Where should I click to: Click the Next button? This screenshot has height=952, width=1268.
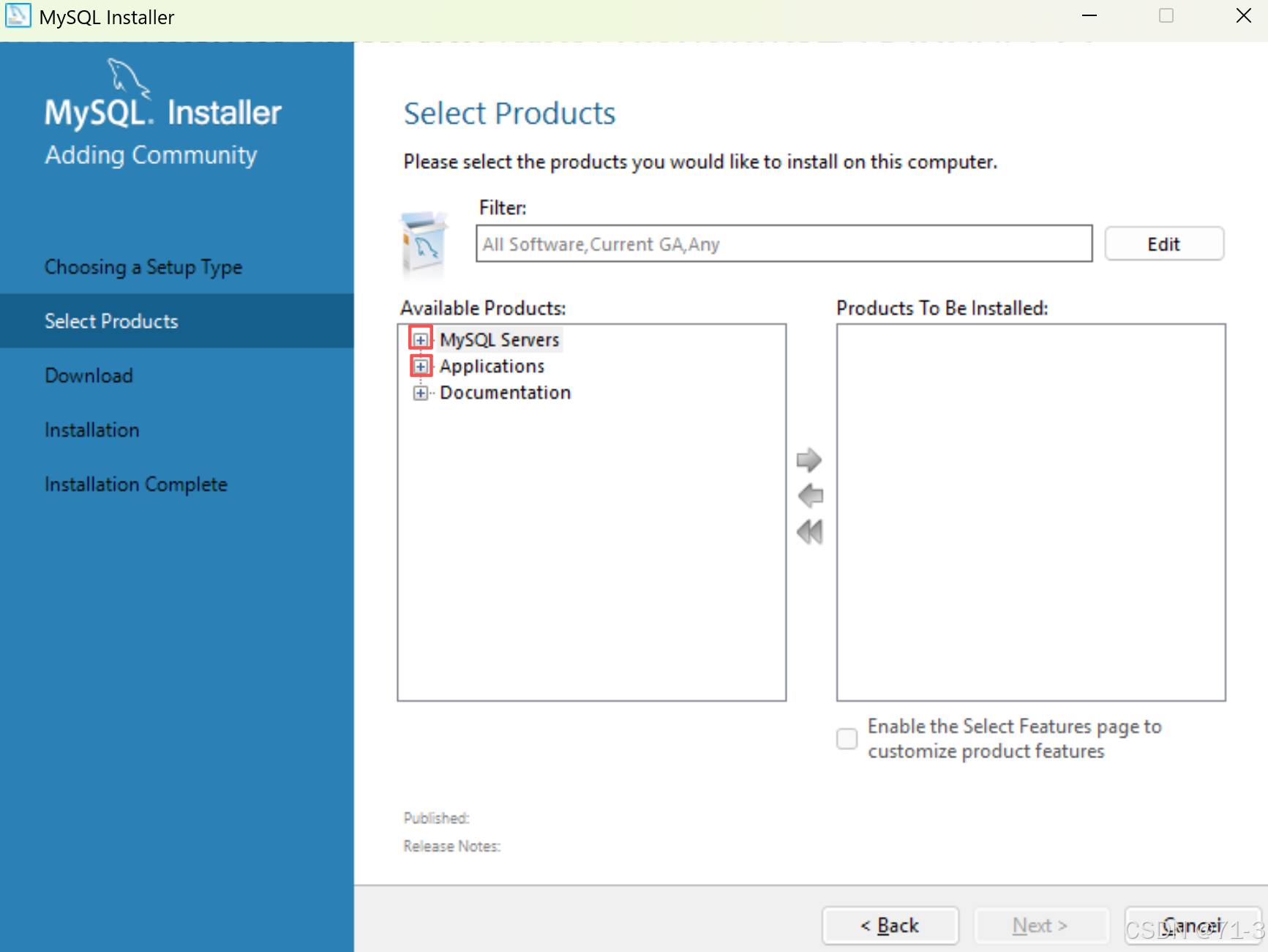(1040, 925)
